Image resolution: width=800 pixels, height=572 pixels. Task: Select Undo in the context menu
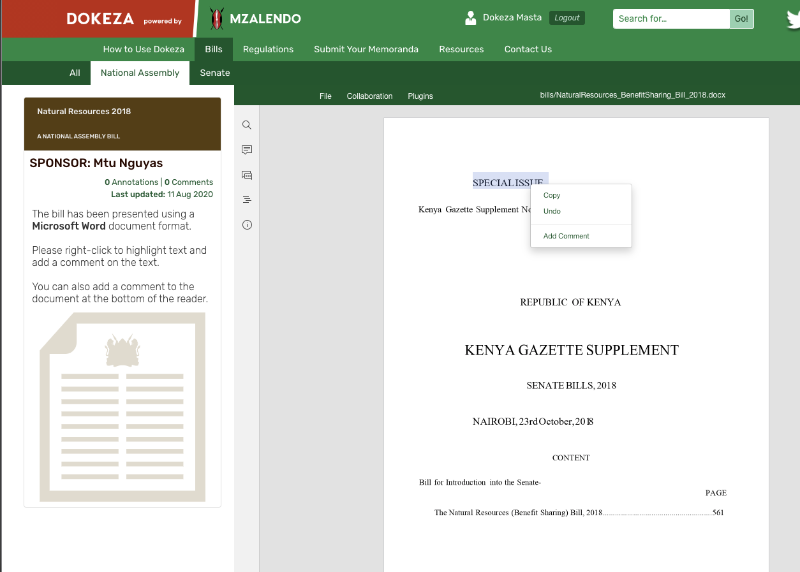(552, 211)
